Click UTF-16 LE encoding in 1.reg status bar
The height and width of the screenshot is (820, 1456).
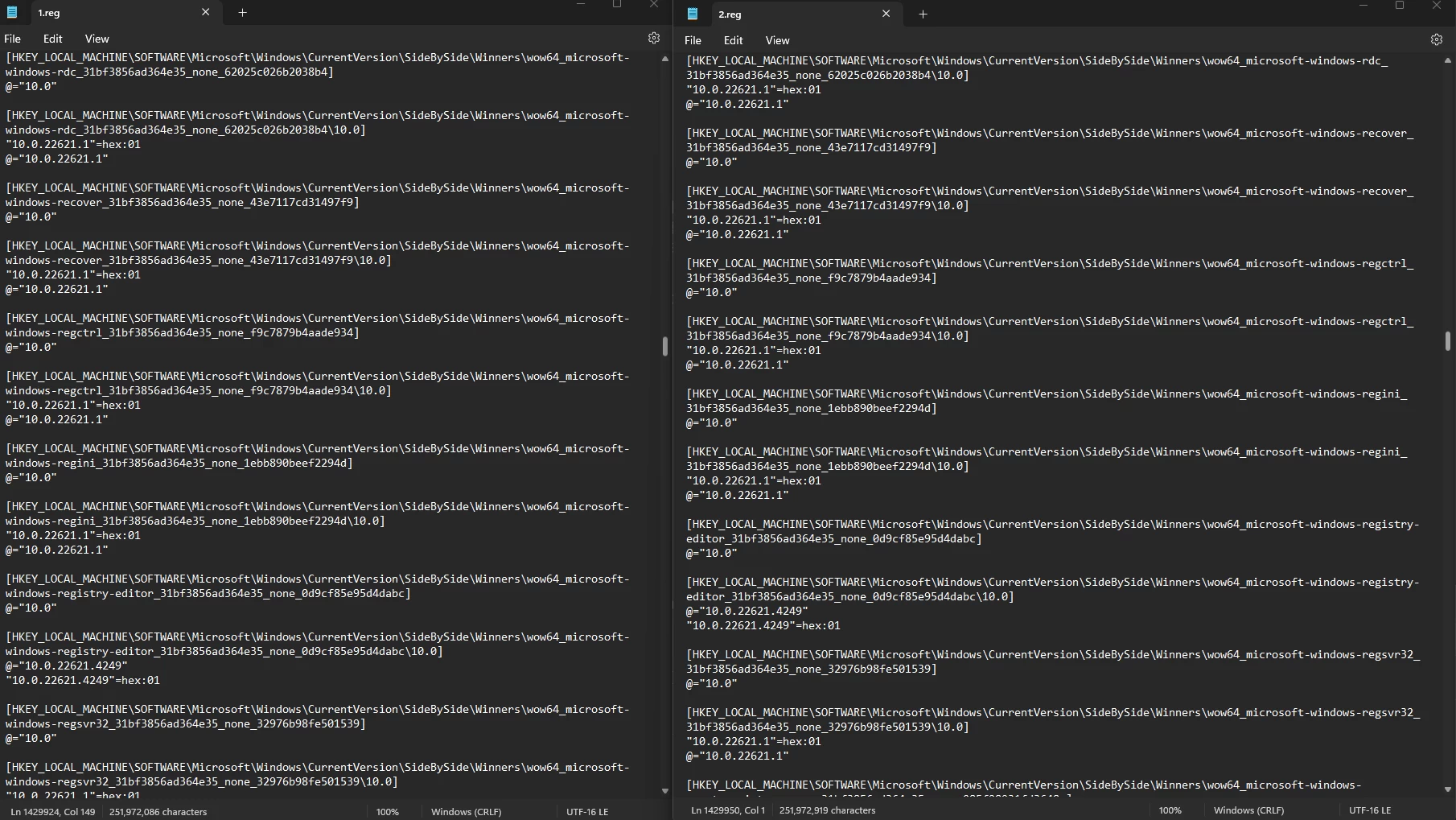tap(587, 811)
